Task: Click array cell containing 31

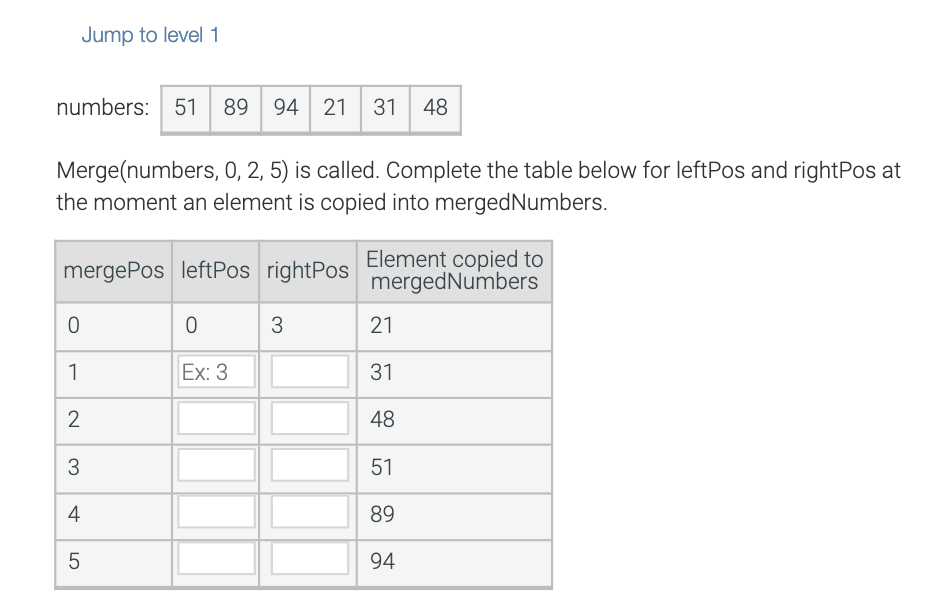Action: tap(385, 108)
